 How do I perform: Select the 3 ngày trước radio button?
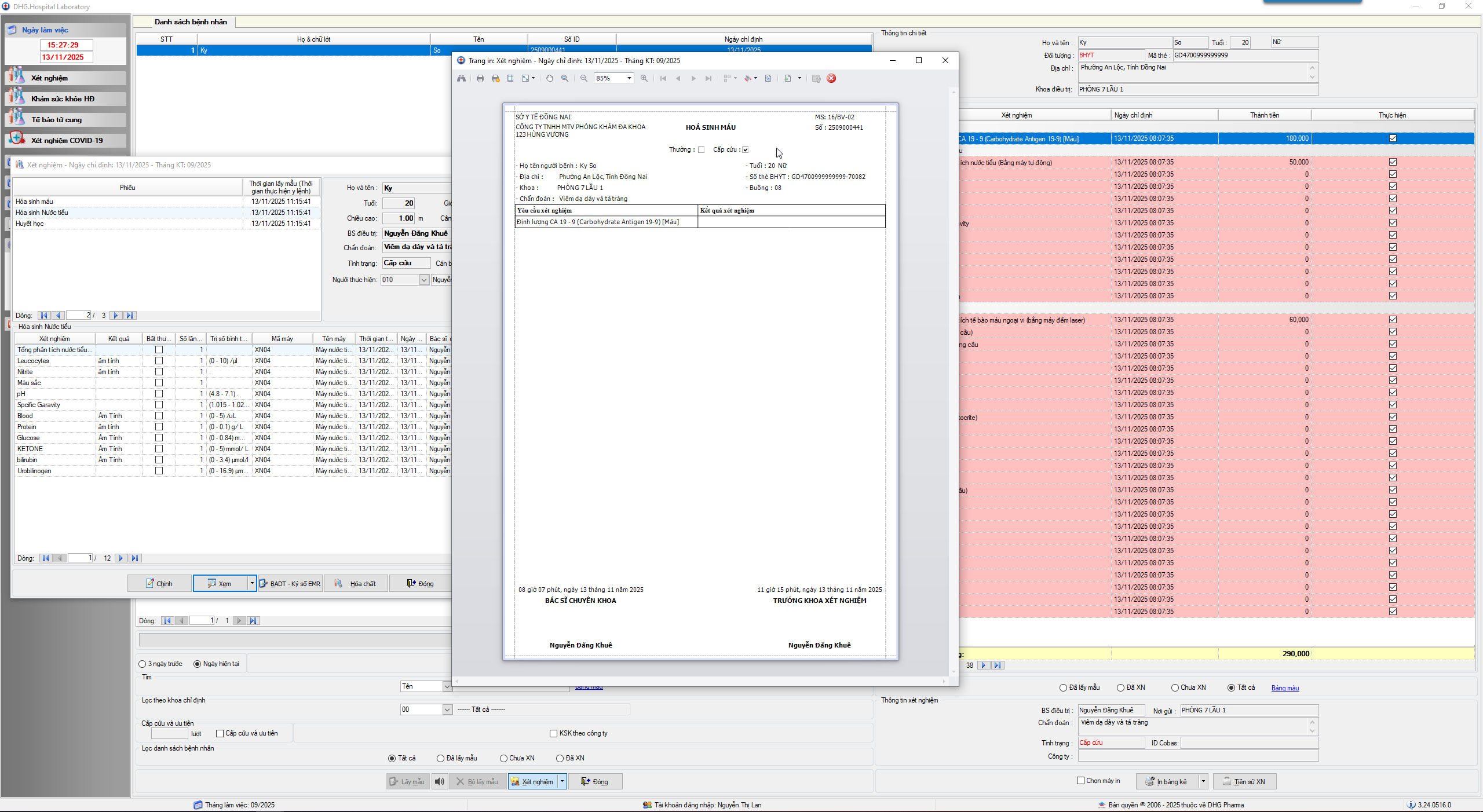(143, 664)
